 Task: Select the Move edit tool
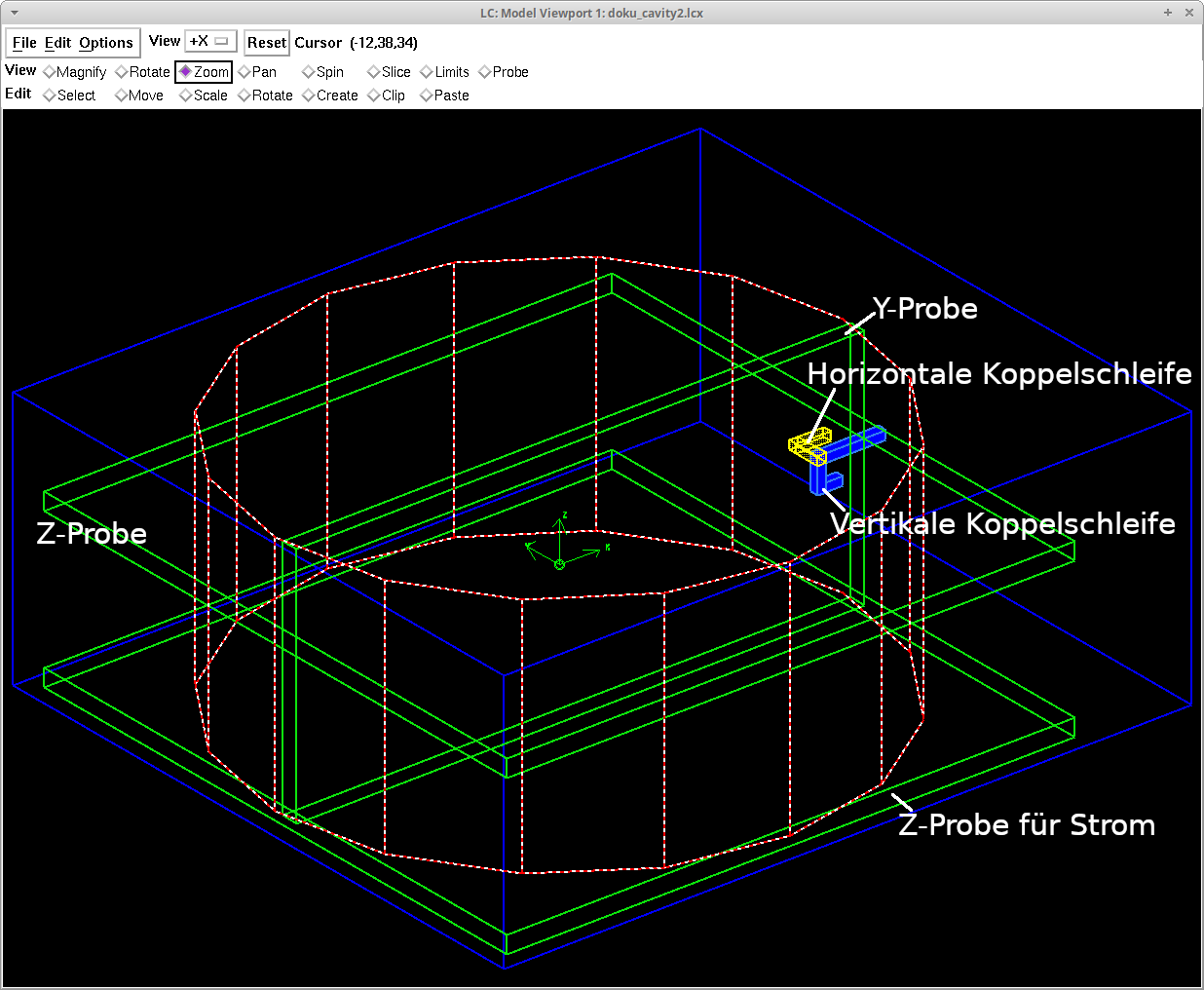coord(138,95)
